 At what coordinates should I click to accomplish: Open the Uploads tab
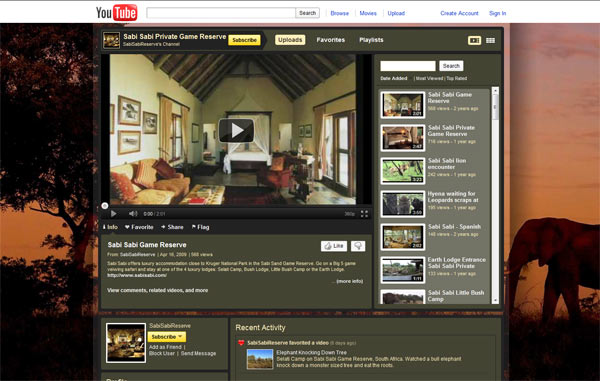tap(290, 40)
